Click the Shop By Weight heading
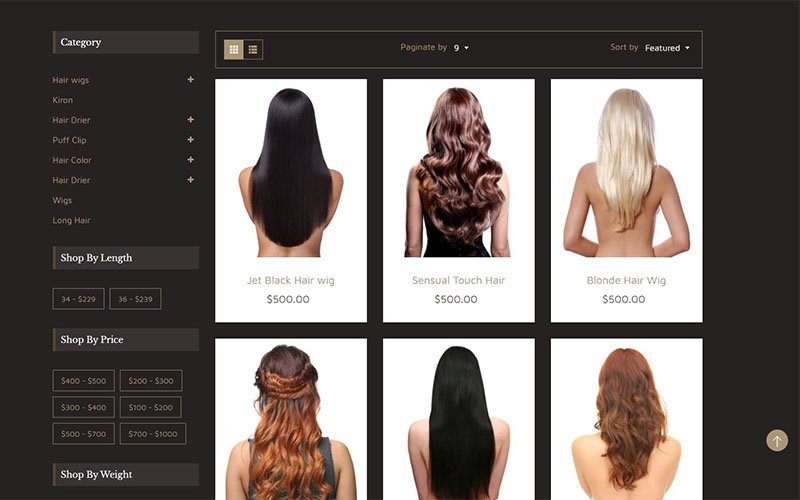 click(126, 474)
